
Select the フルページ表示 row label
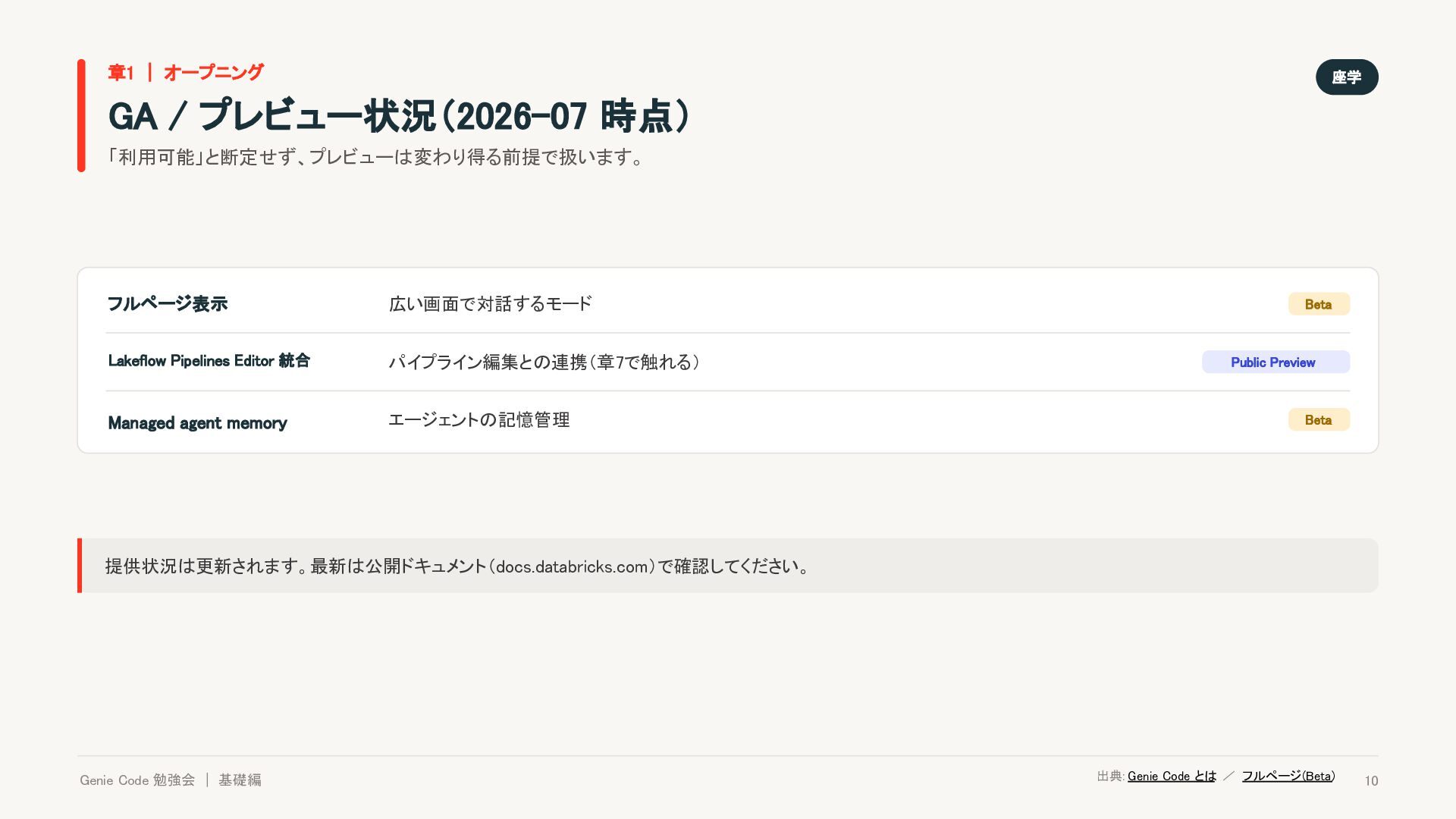(168, 304)
